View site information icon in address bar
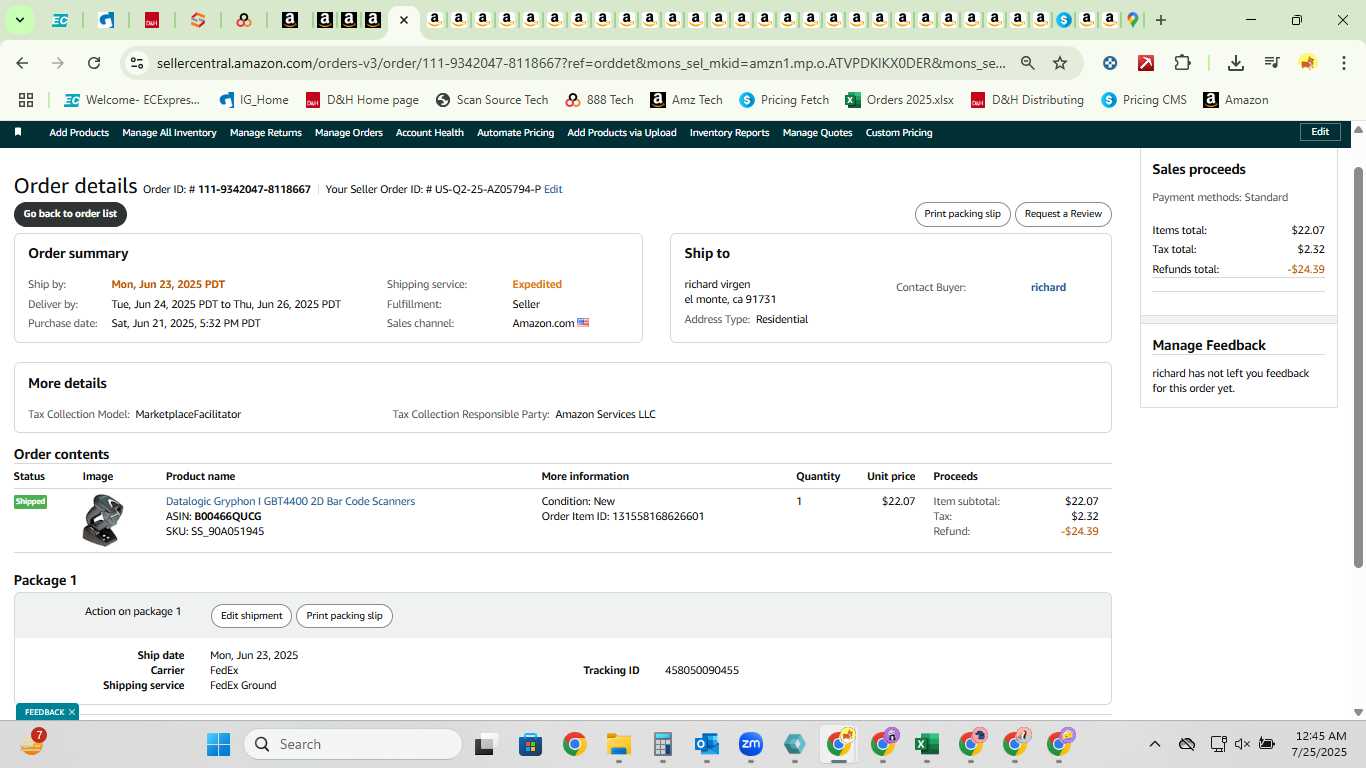Screen dimensions: 1366x768 (137, 63)
